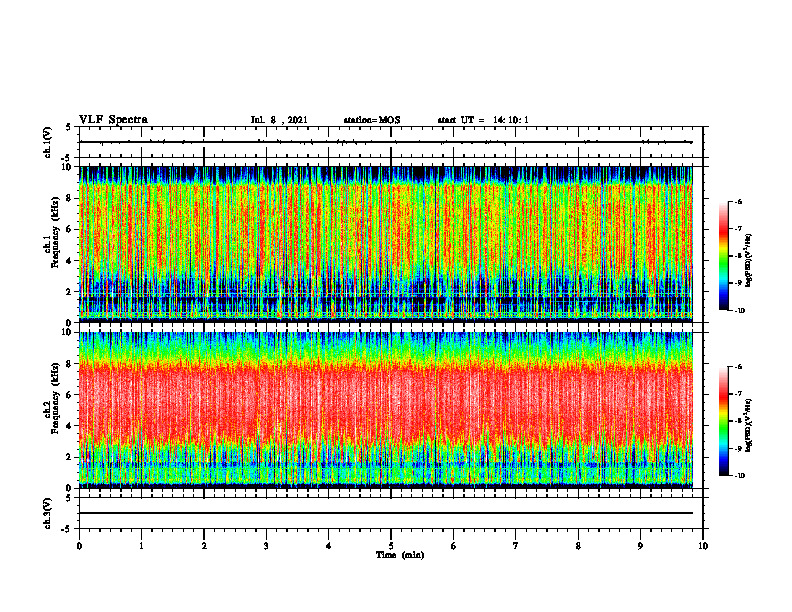Click the "5" tick label of ch.1(V) panel

pyautogui.click(x=68, y=127)
